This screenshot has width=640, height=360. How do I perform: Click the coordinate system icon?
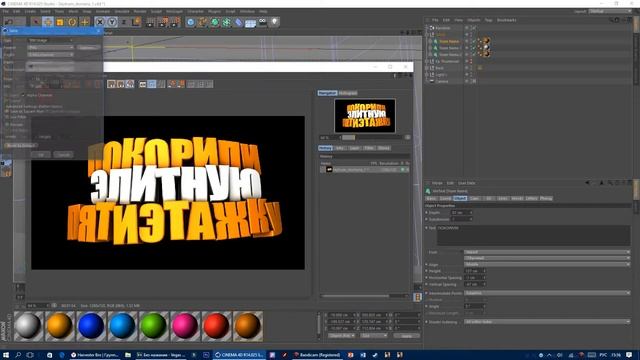(x=136, y=22)
